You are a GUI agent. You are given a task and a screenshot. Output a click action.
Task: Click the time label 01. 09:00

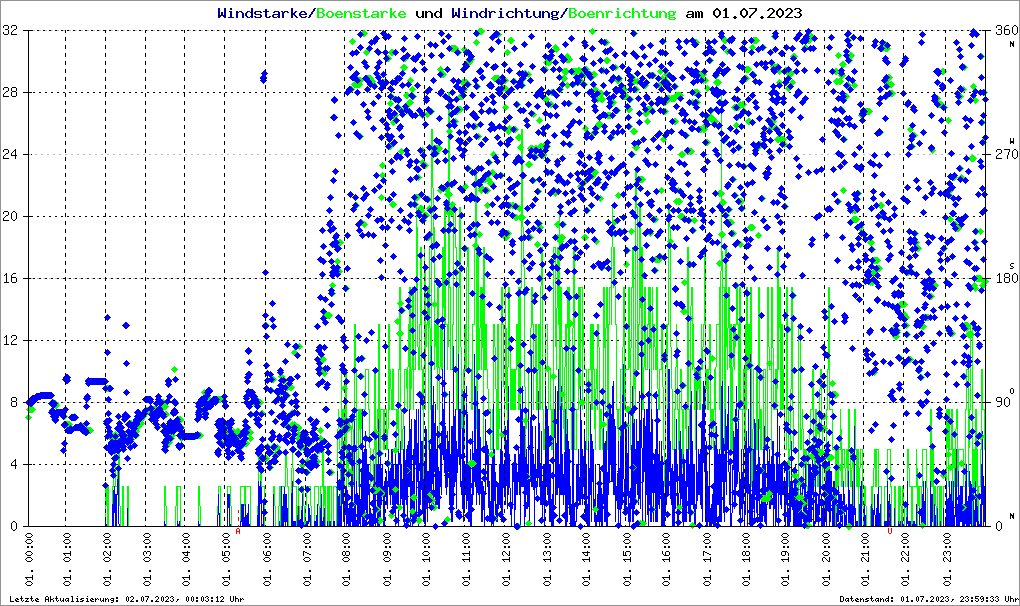pos(387,559)
